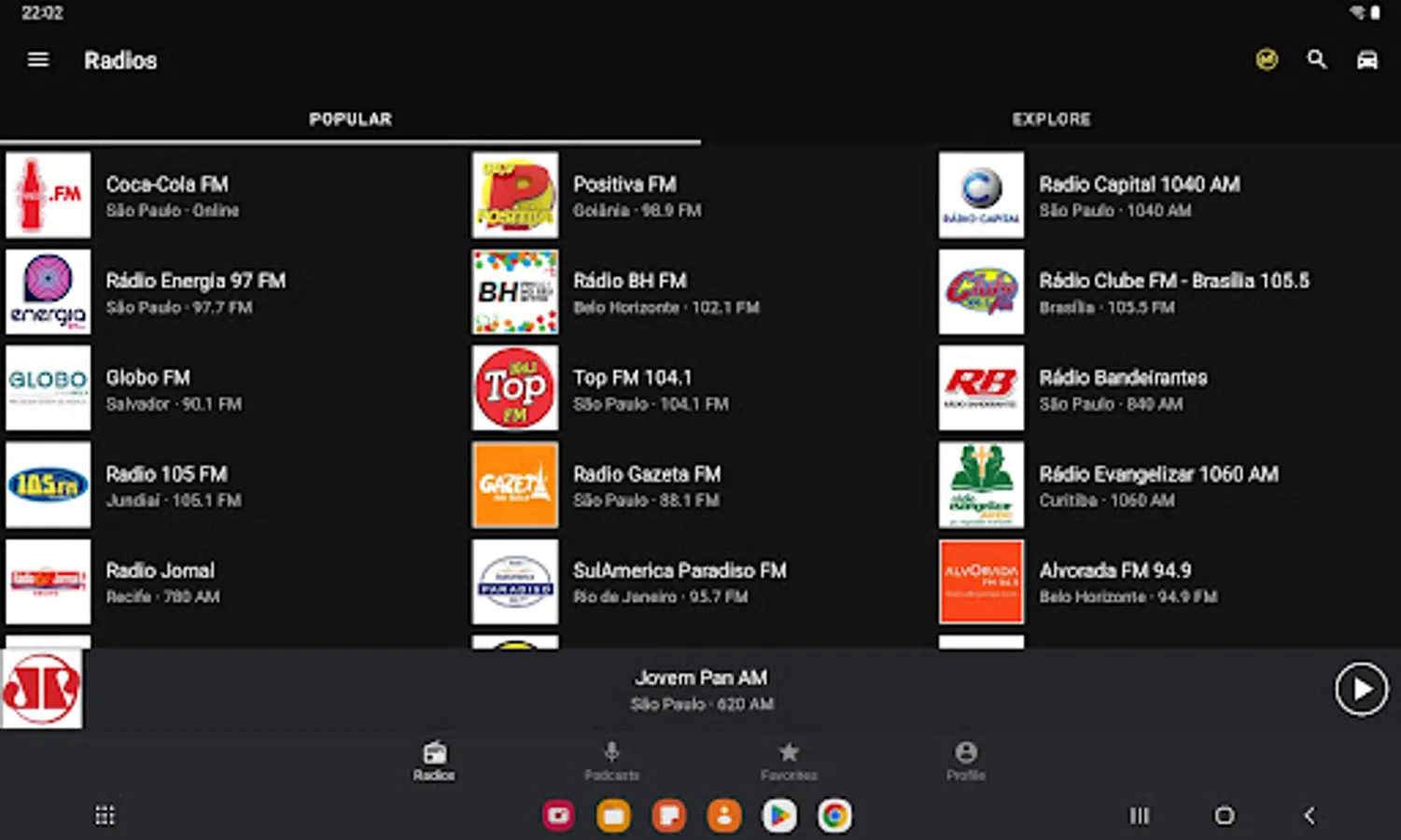Screen dimensions: 1401x840
Task: Tap the Android back arrow
Action: 1310,816
